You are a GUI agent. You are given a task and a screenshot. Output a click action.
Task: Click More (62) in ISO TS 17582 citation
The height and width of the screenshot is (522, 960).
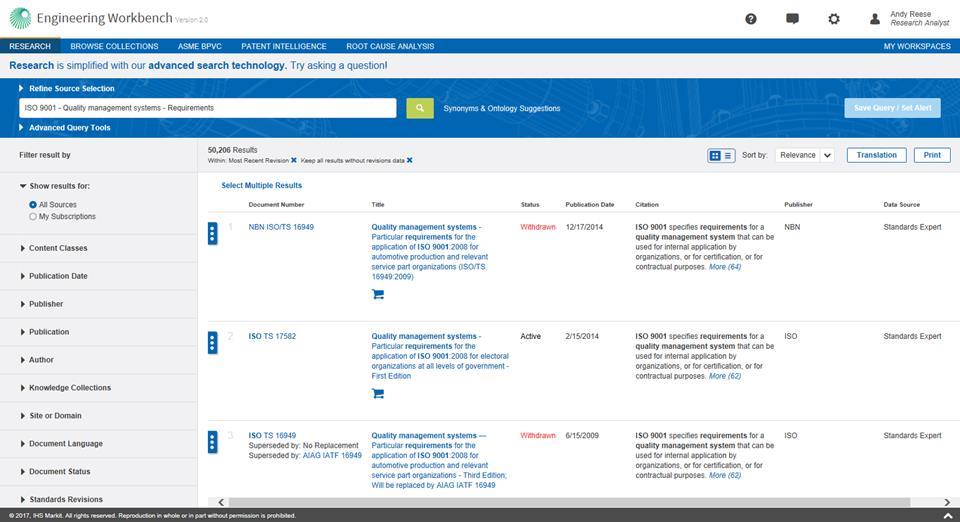[724, 376]
